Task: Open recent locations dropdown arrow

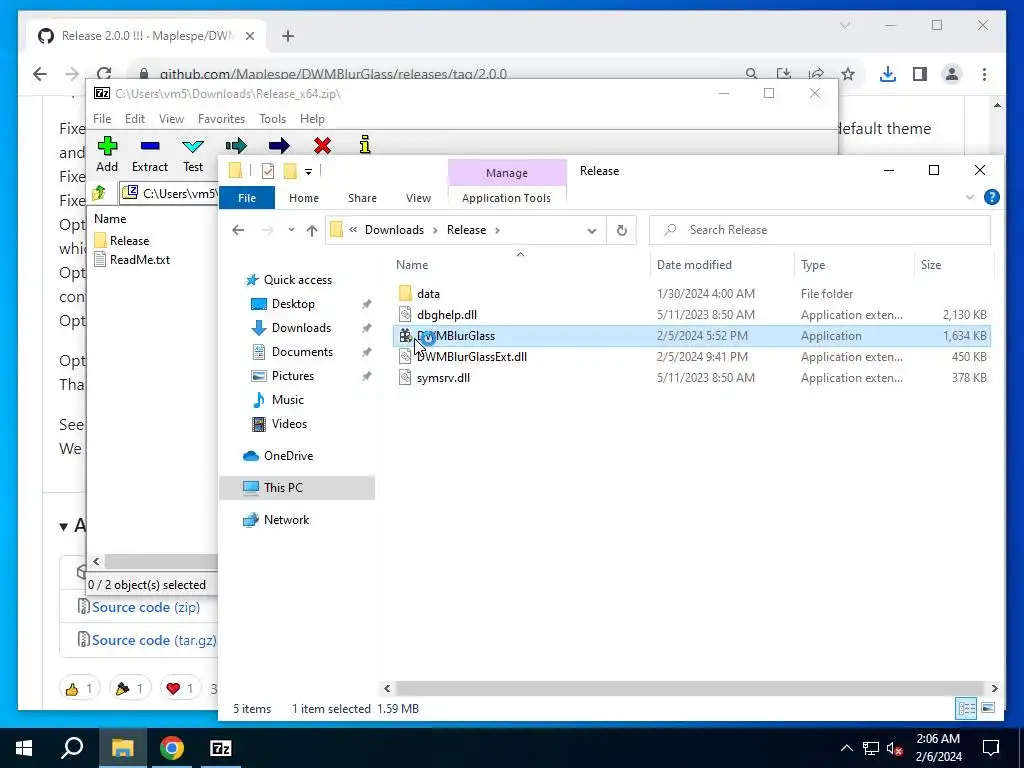Action: (x=291, y=230)
